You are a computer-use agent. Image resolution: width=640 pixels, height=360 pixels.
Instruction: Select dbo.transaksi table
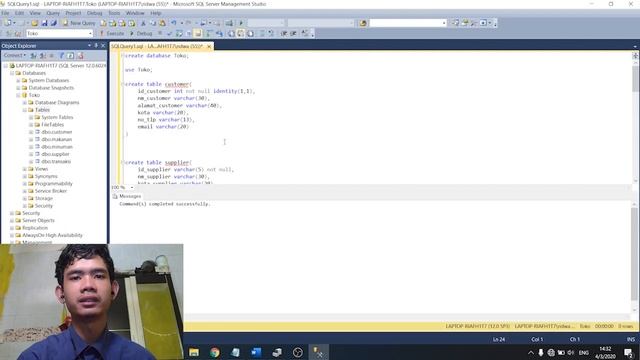click(56, 162)
